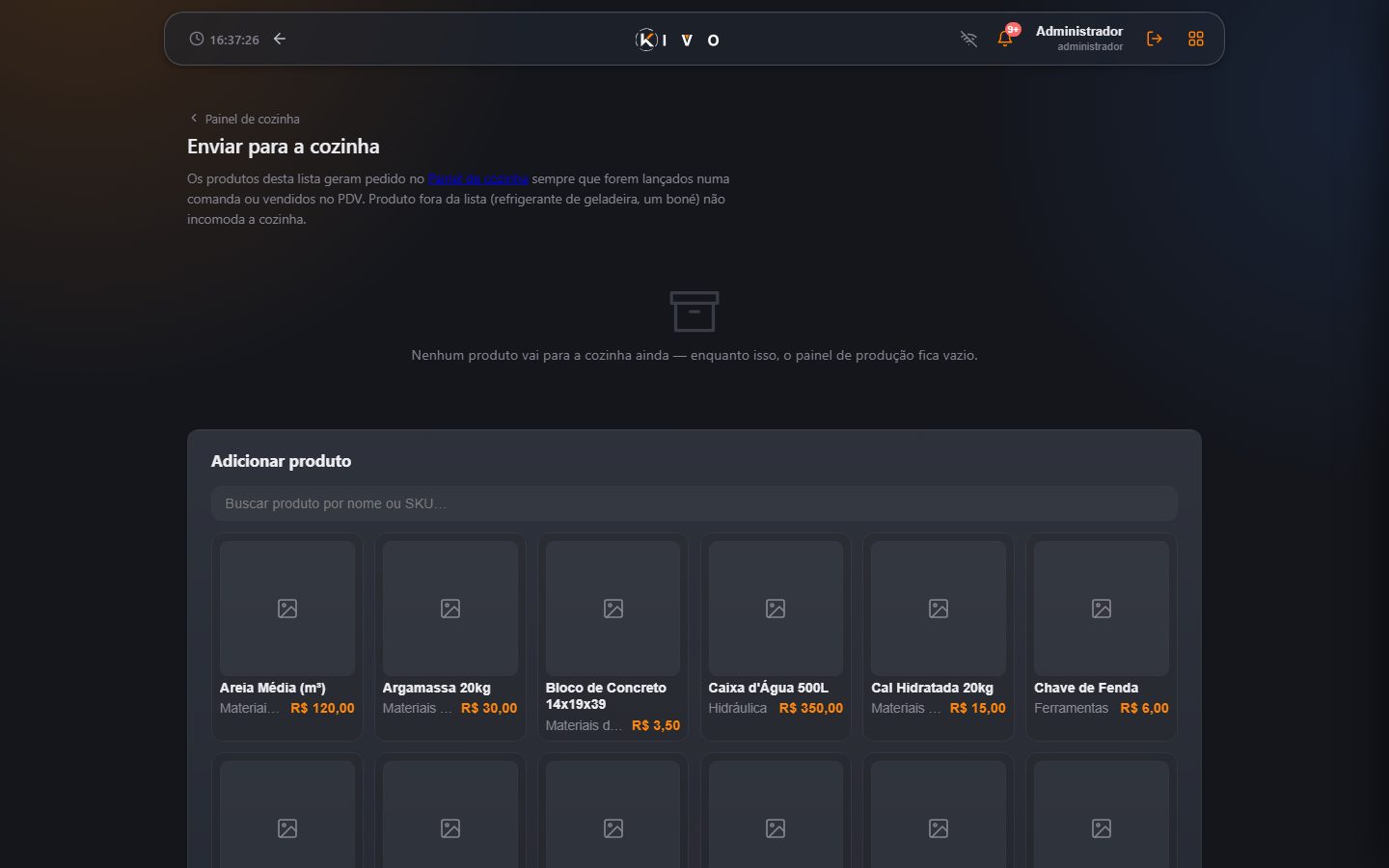Click the empty-state archive box icon
The height and width of the screenshot is (868, 1389).
tap(694, 311)
